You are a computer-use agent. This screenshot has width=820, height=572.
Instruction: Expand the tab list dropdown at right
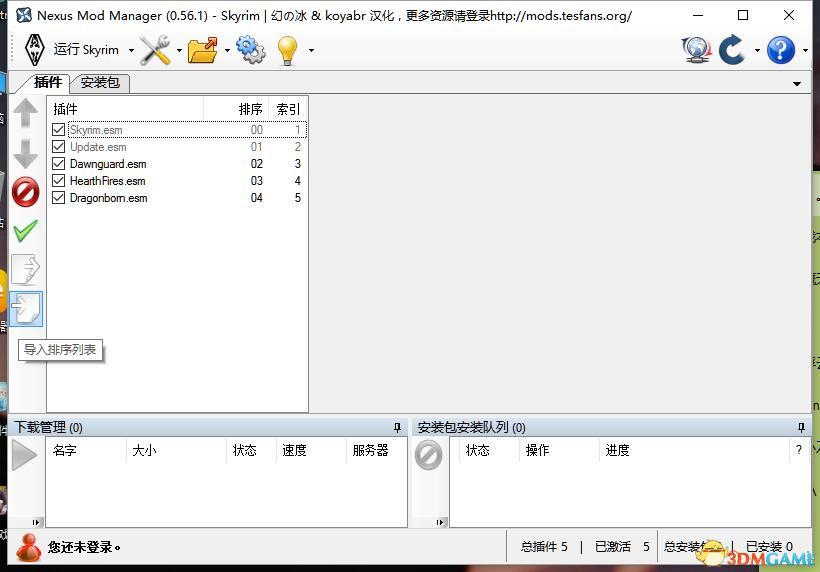tap(797, 84)
